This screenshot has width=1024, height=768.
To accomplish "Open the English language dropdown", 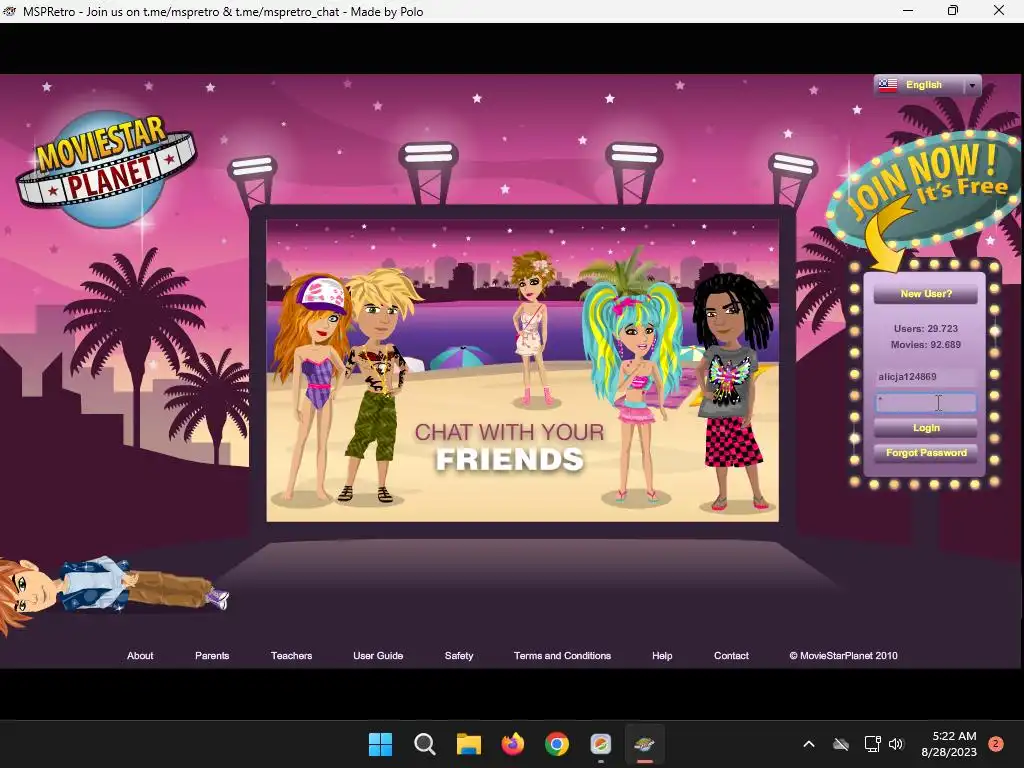I will click(x=927, y=85).
